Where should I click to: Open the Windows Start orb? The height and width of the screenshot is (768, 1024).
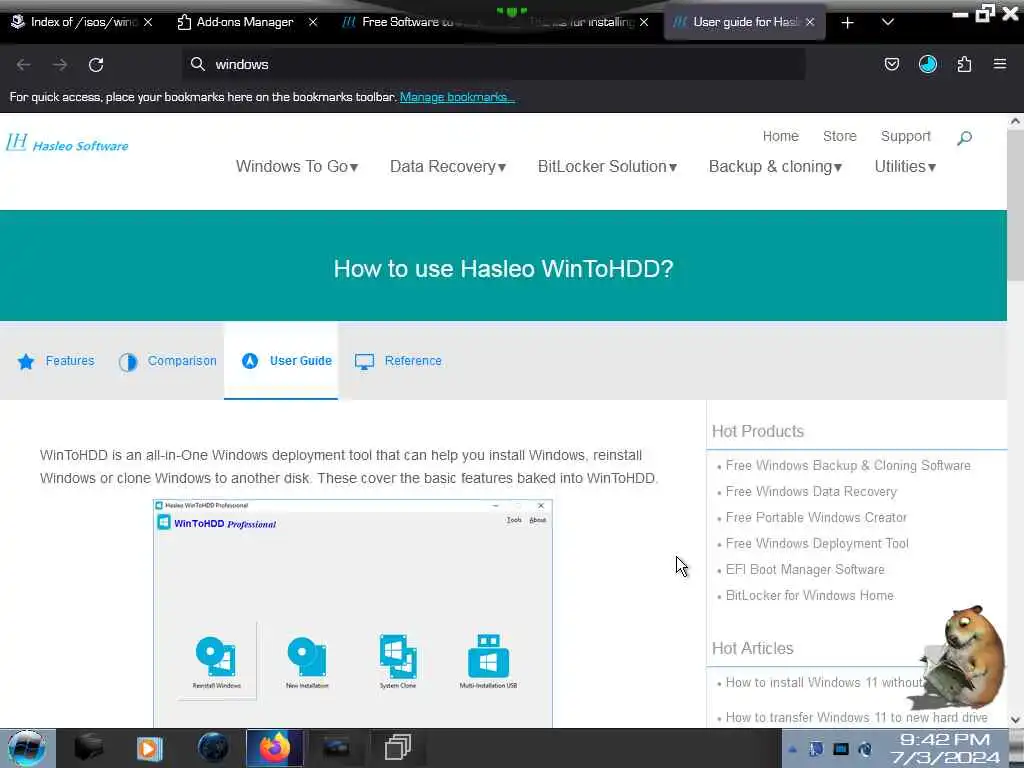click(27, 748)
